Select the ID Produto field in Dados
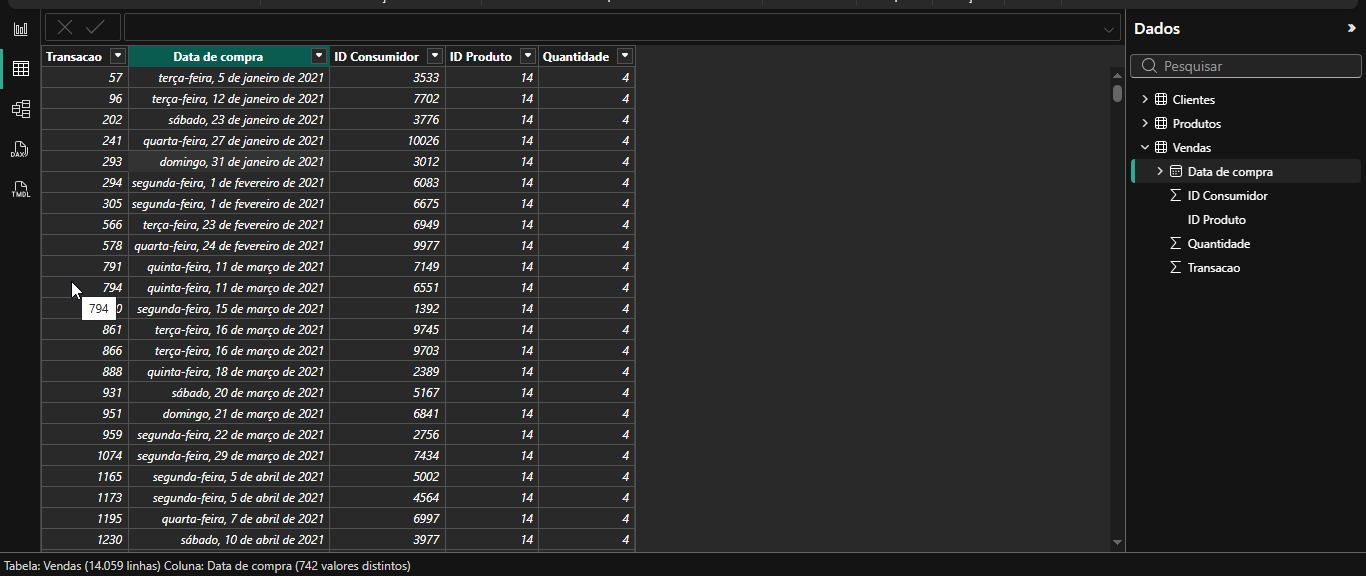Viewport: 1366px width, 576px height. point(1216,220)
